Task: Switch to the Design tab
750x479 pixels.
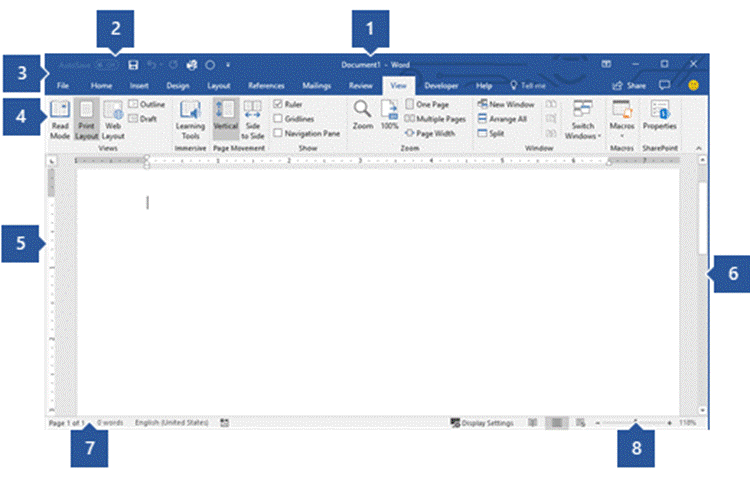Action: point(178,86)
